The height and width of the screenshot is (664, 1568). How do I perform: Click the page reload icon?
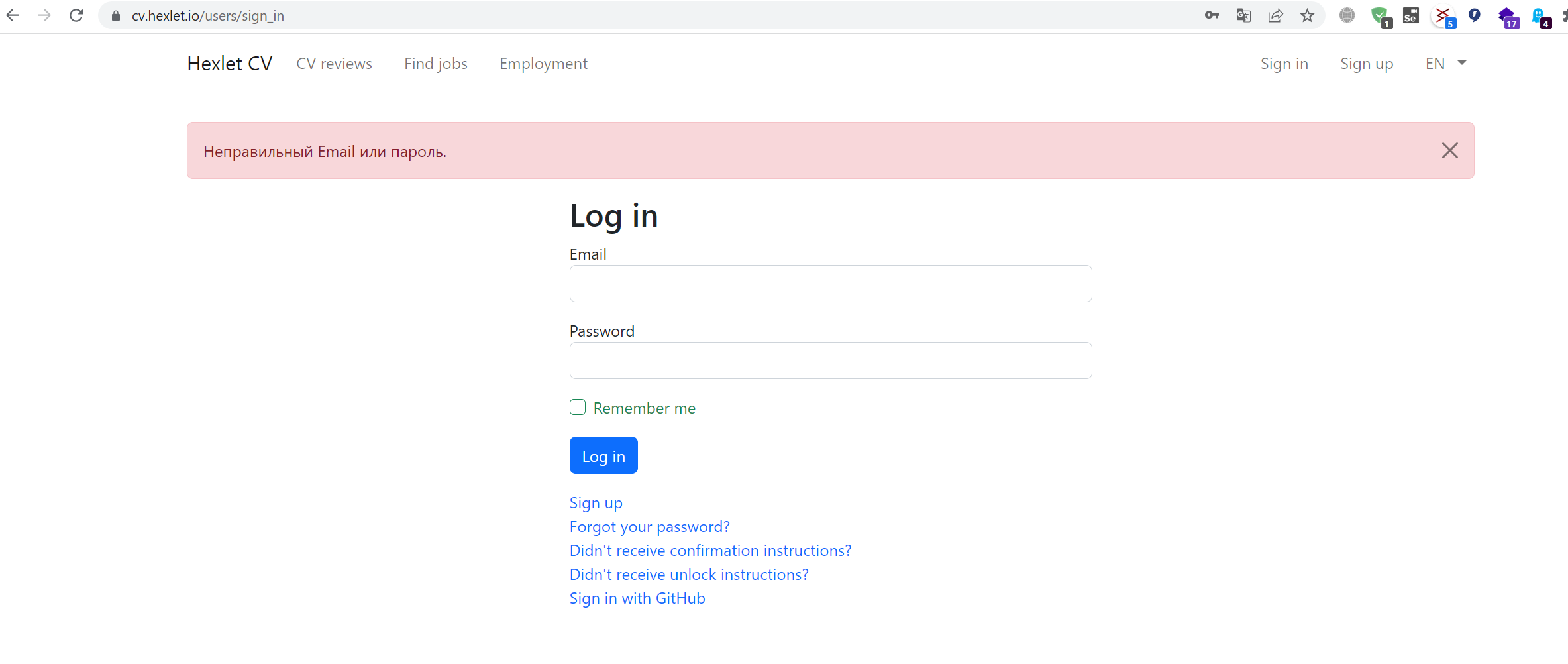point(76,15)
